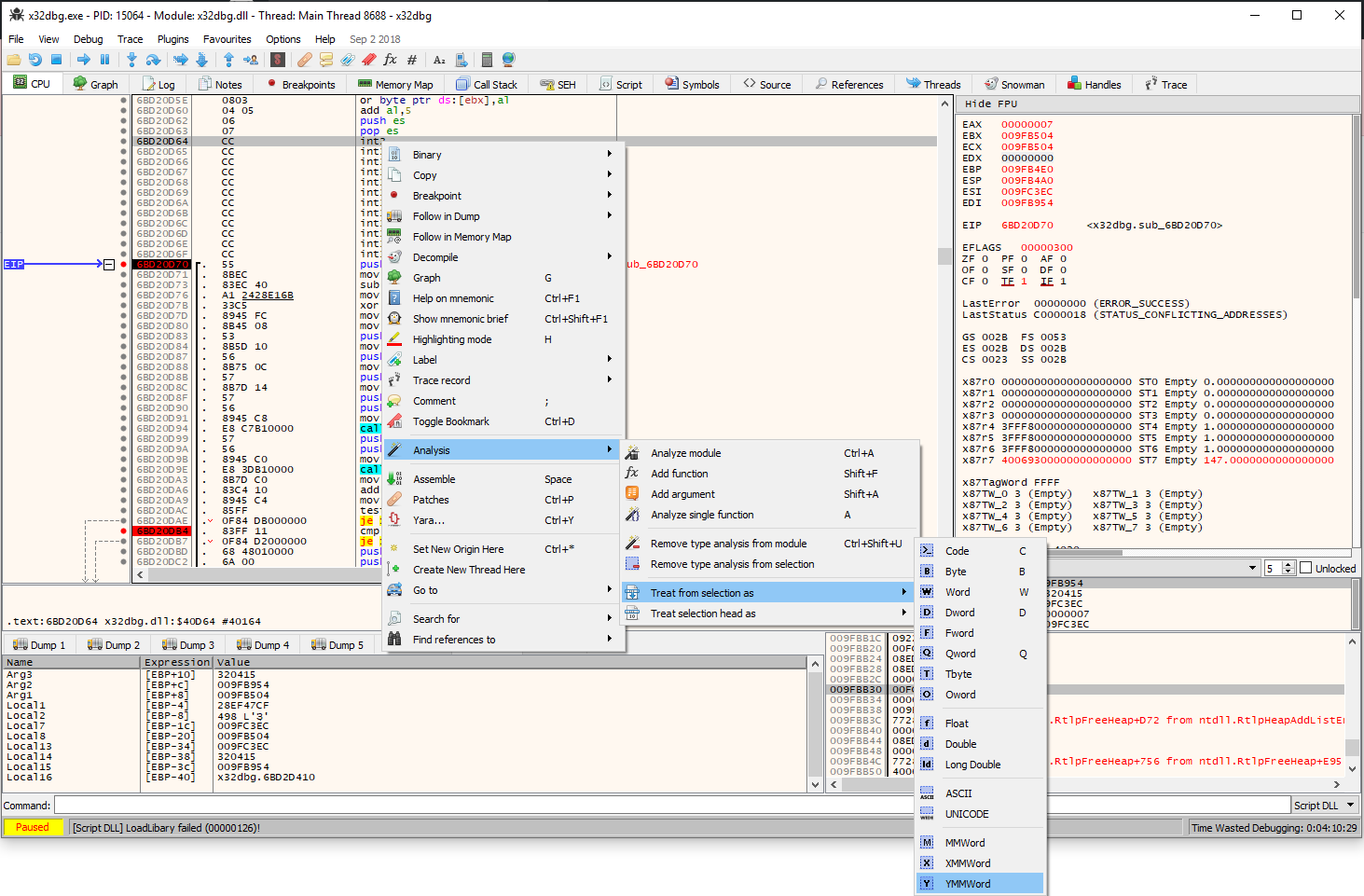
Task: Click the Pause toolbar icon
Action: (x=104, y=60)
